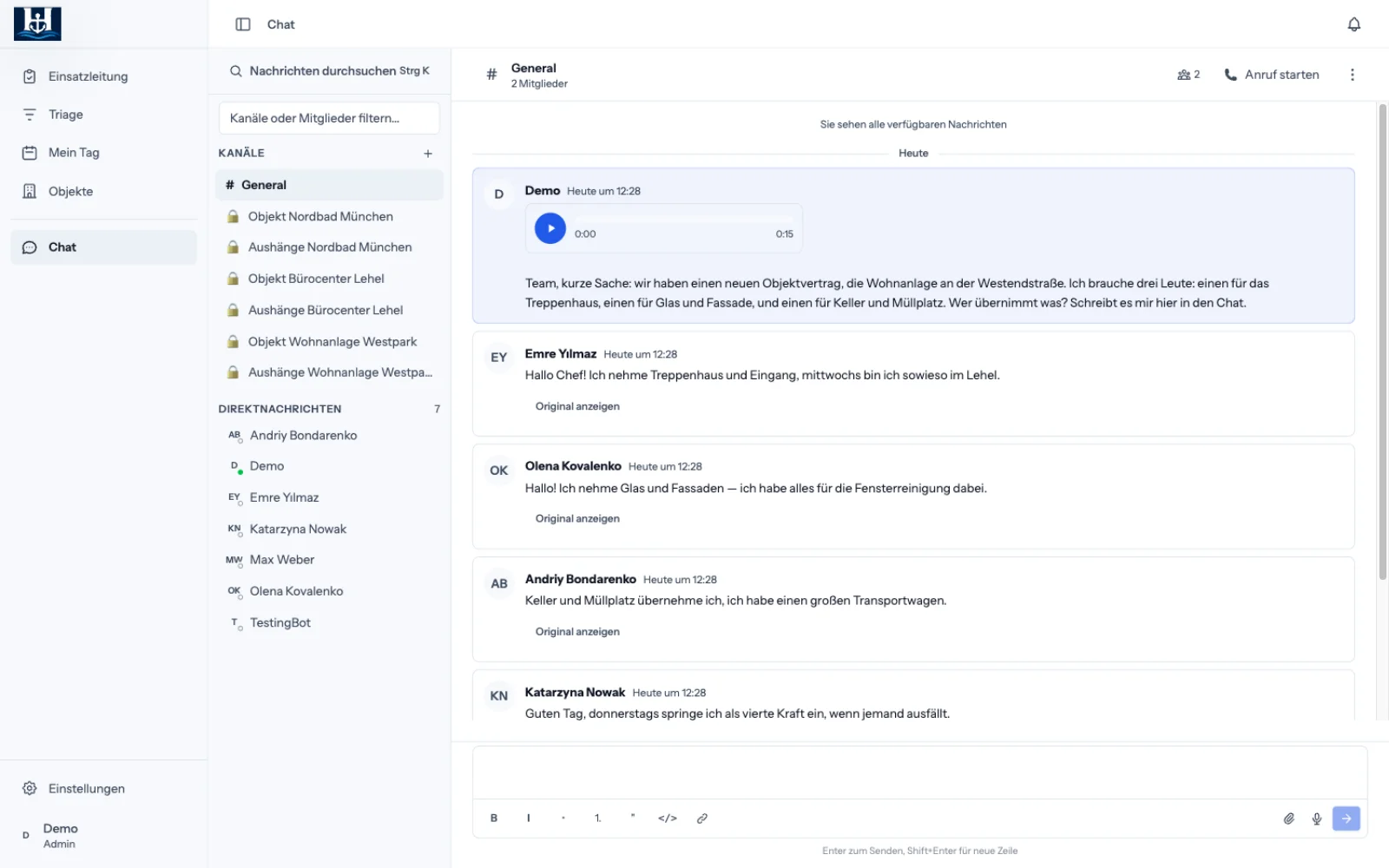Toggle italic formatting

coord(529,819)
